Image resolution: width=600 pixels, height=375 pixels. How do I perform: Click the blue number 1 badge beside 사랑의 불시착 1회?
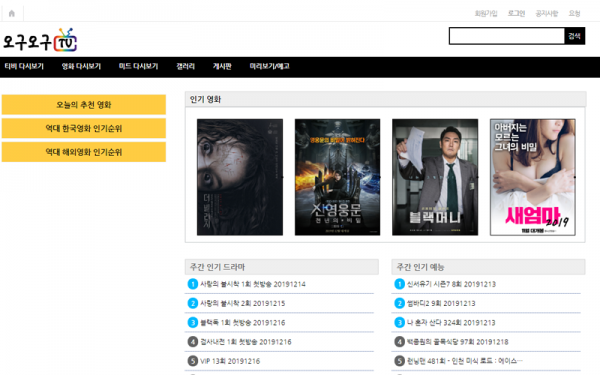[192, 284]
